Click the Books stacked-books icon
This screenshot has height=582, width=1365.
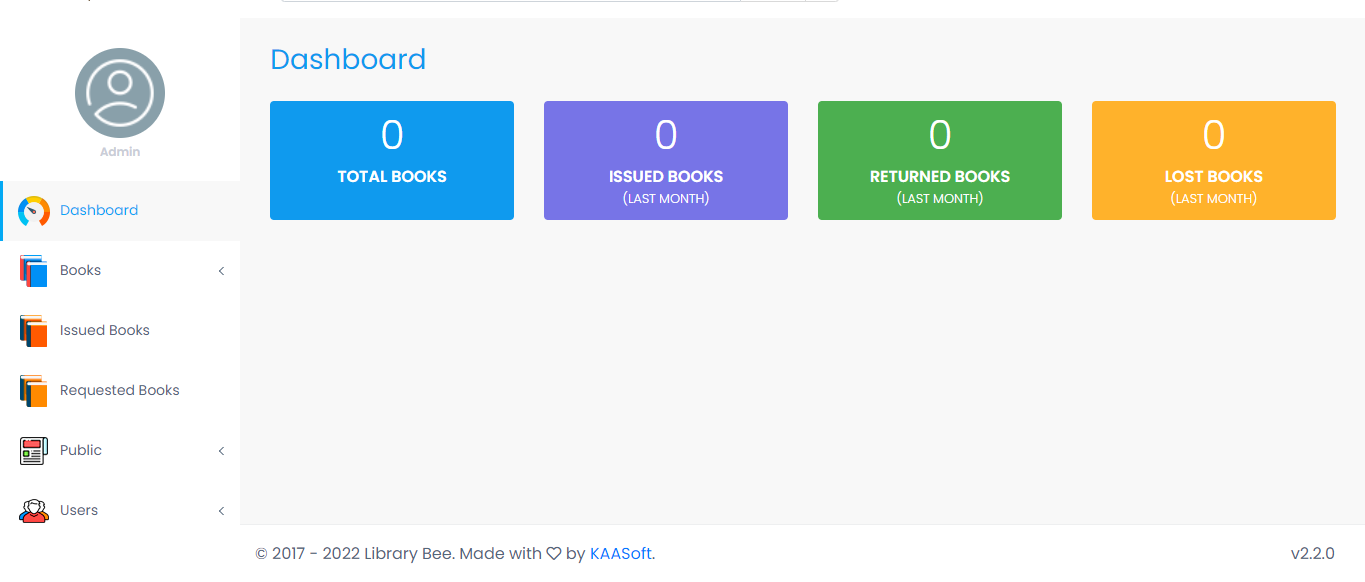point(34,271)
